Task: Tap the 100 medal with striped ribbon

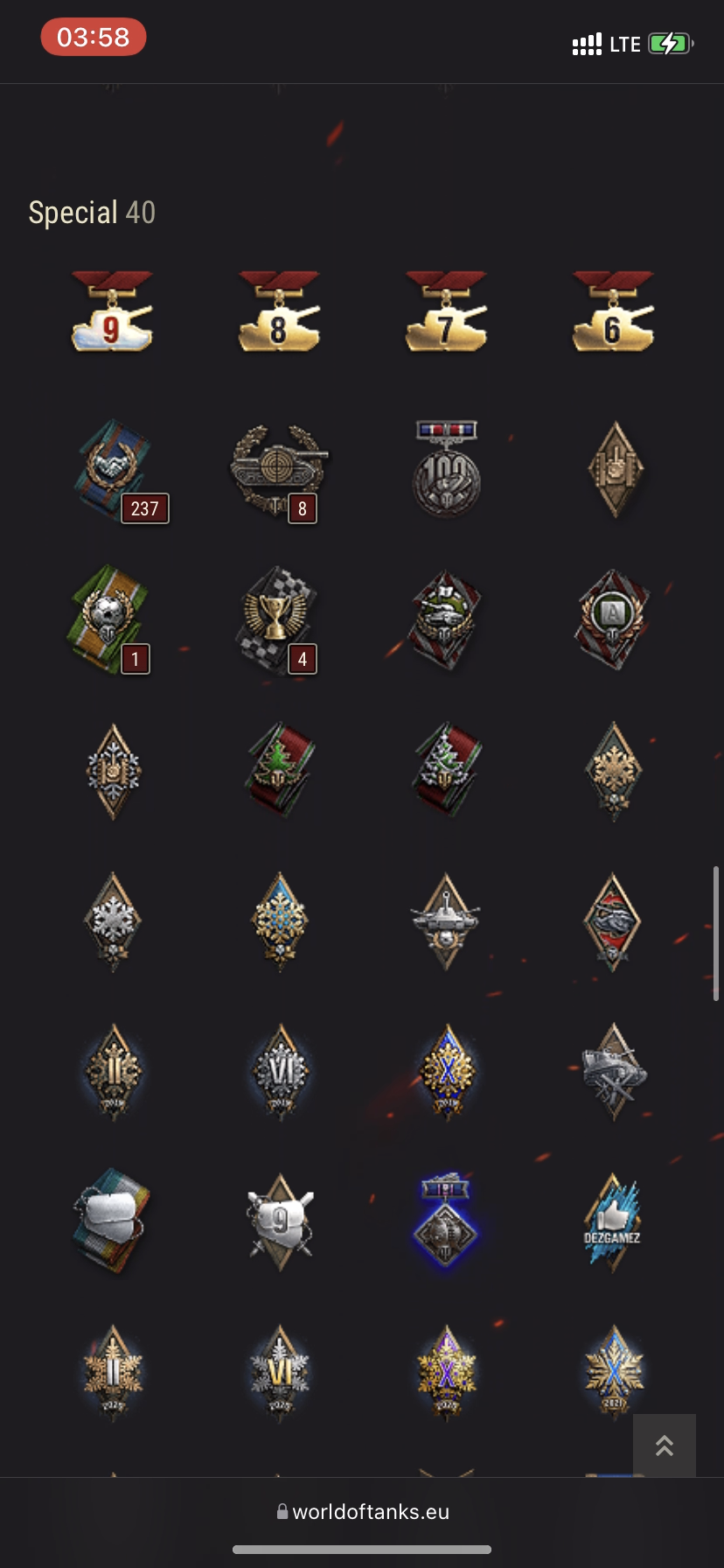Action: [x=446, y=469]
